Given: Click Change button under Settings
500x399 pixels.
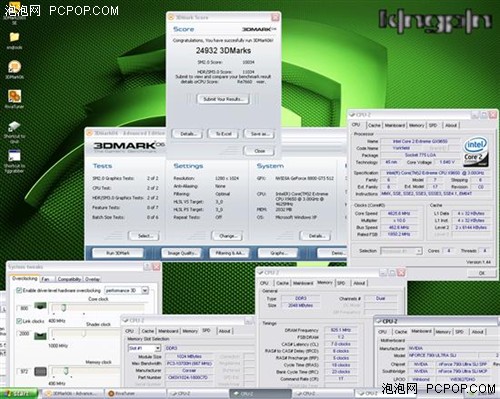Looking at the screenshot, I should coord(227,236).
